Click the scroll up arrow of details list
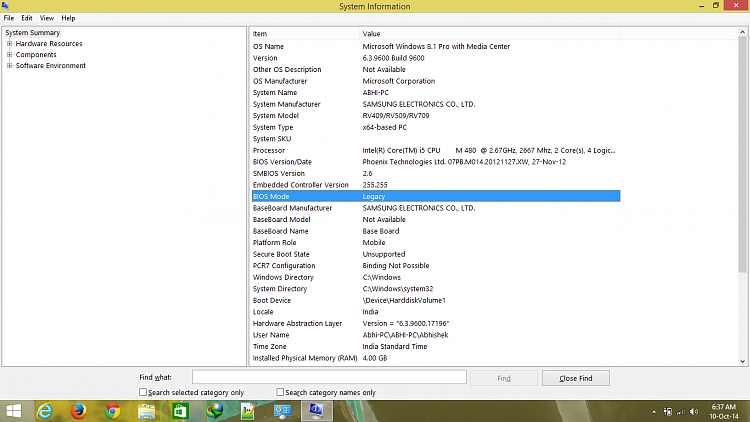The height and width of the screenshot is (422, 750). coord(742,32)
